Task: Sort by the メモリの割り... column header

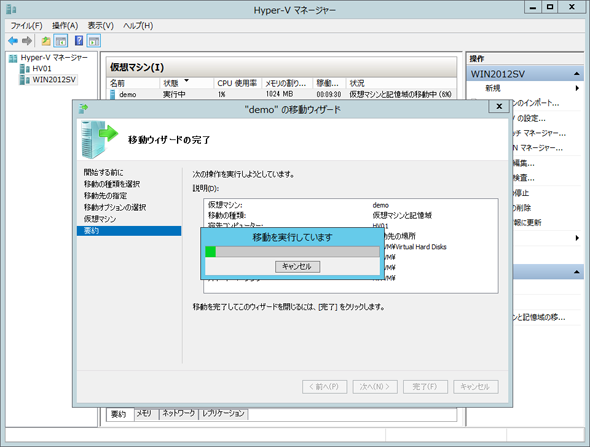Action: pyautogui.click(x=287, y=83)
